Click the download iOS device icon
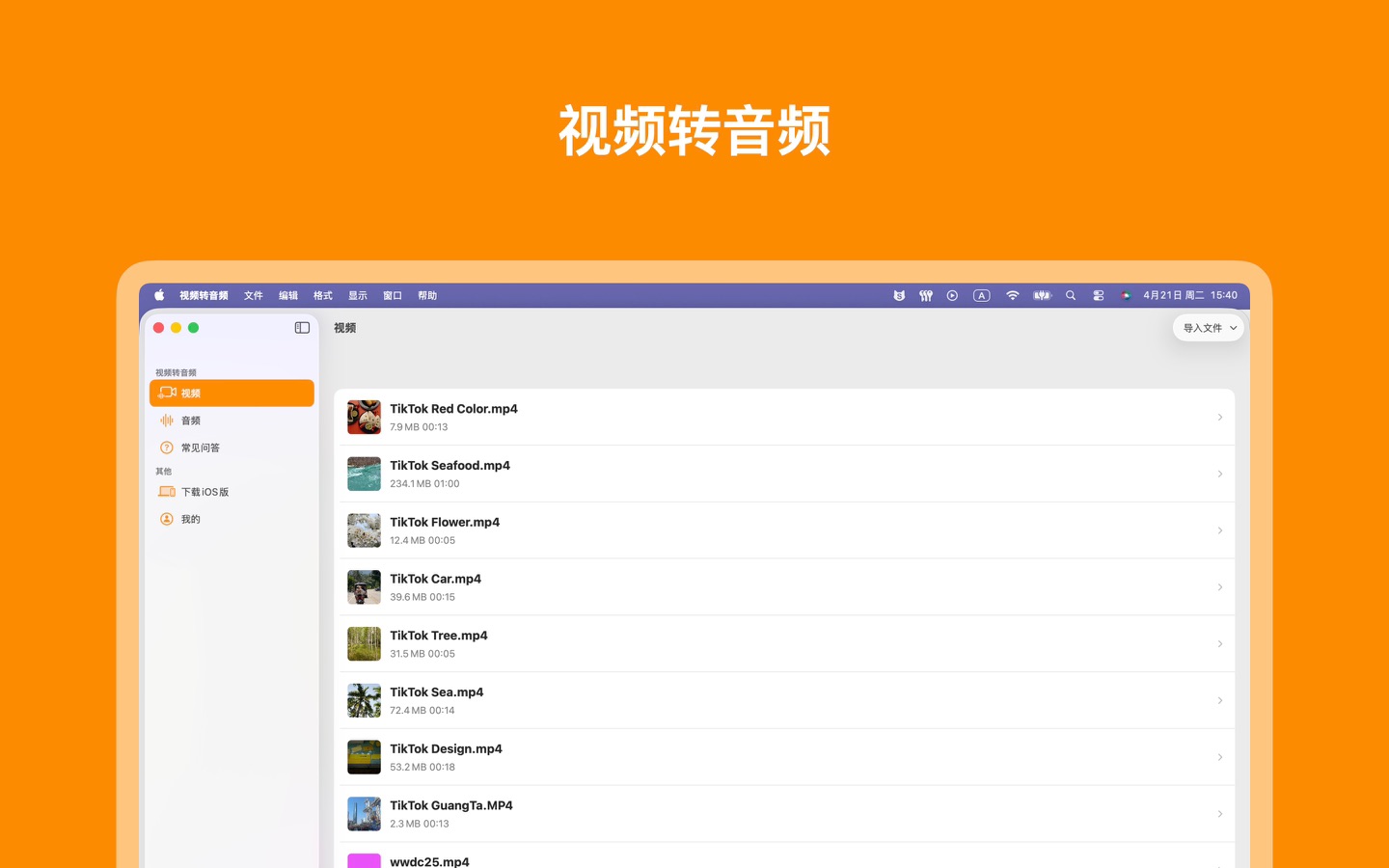 pos(167,492)
